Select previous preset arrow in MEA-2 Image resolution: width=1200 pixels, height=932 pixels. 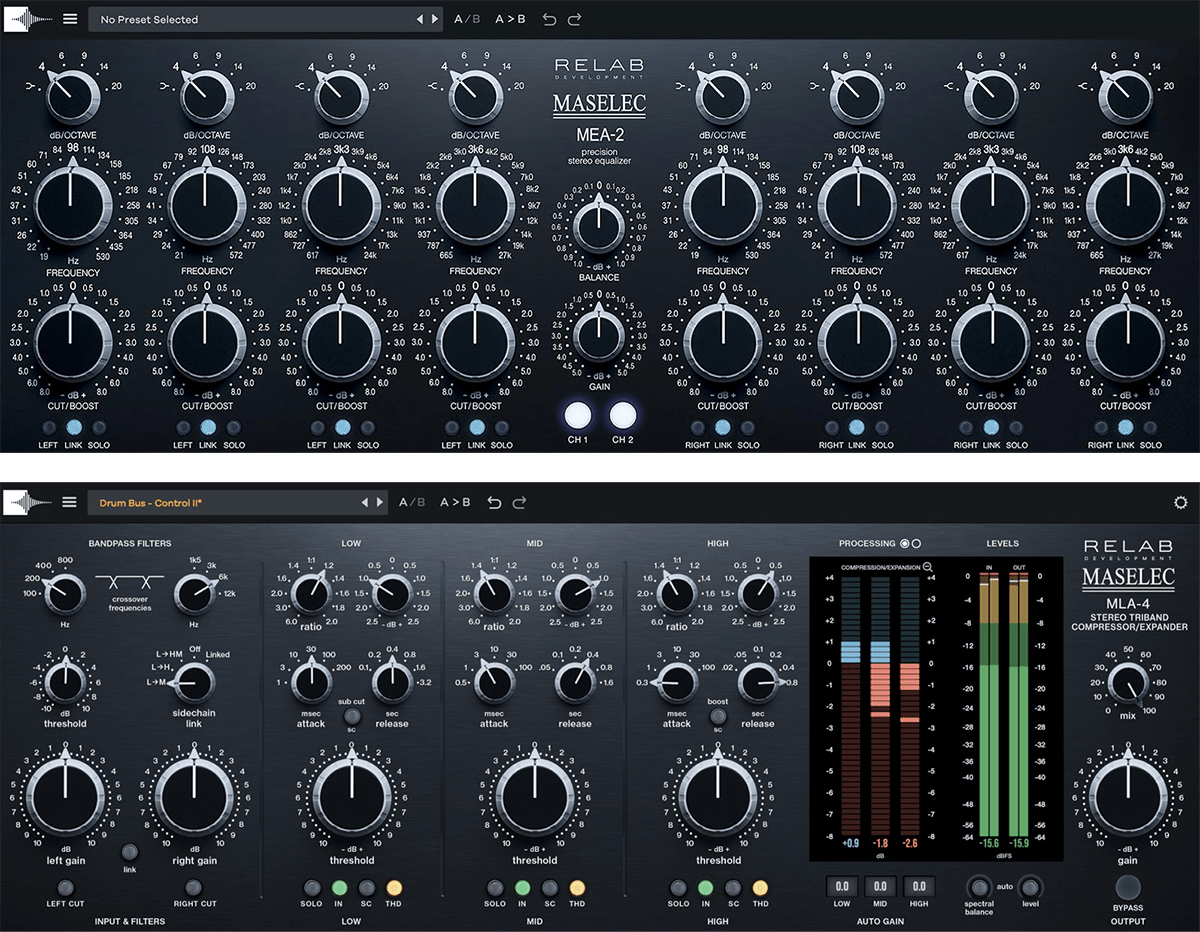(x=420, y=19)
